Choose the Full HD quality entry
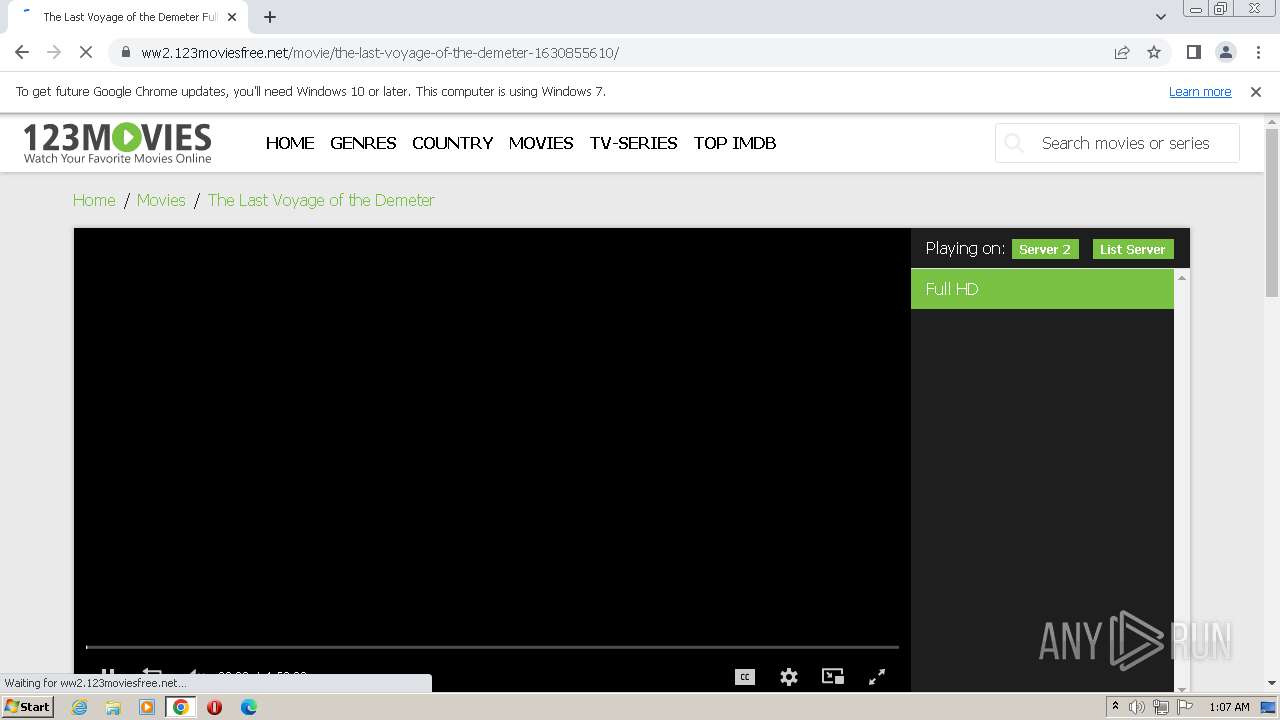 pyautogui.click(x=1042, y=289)
